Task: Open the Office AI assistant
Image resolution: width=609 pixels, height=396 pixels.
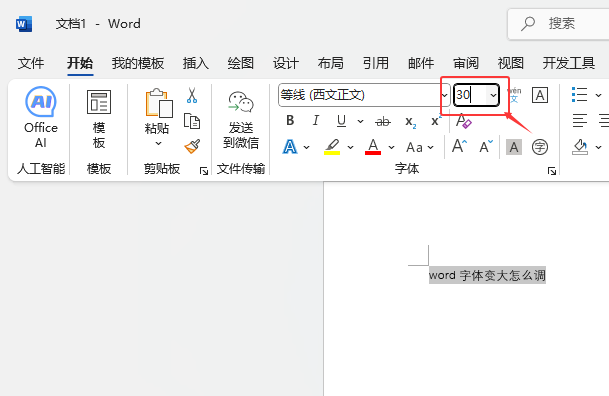Action: click(41, 117)
